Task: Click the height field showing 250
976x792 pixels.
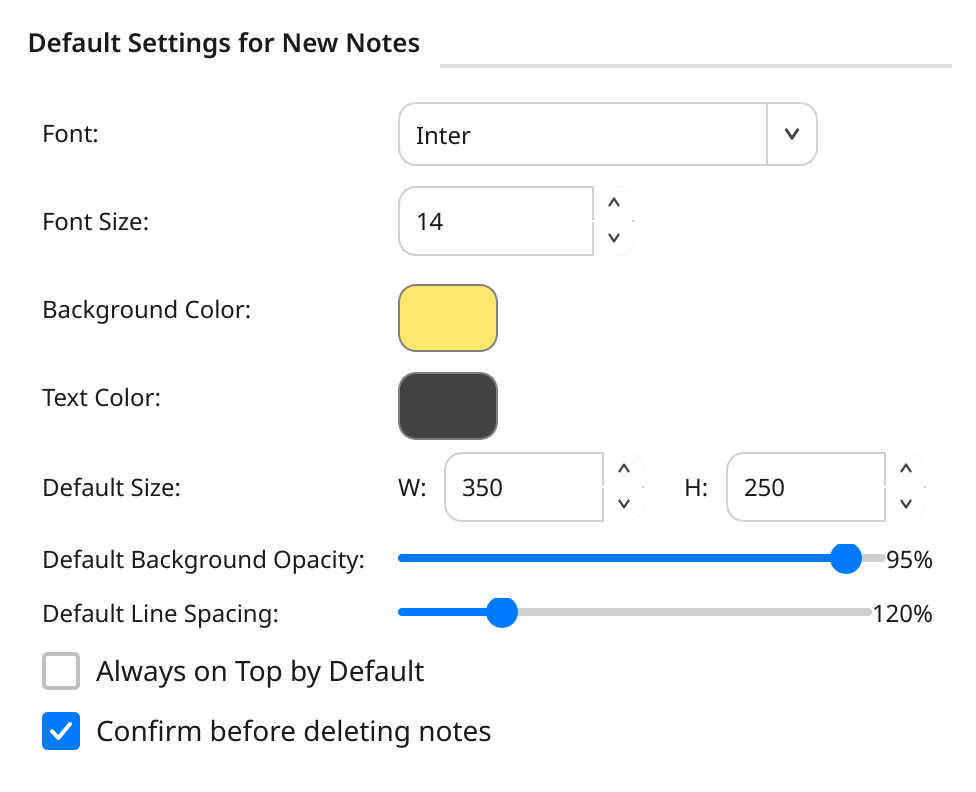Action: 806,487
